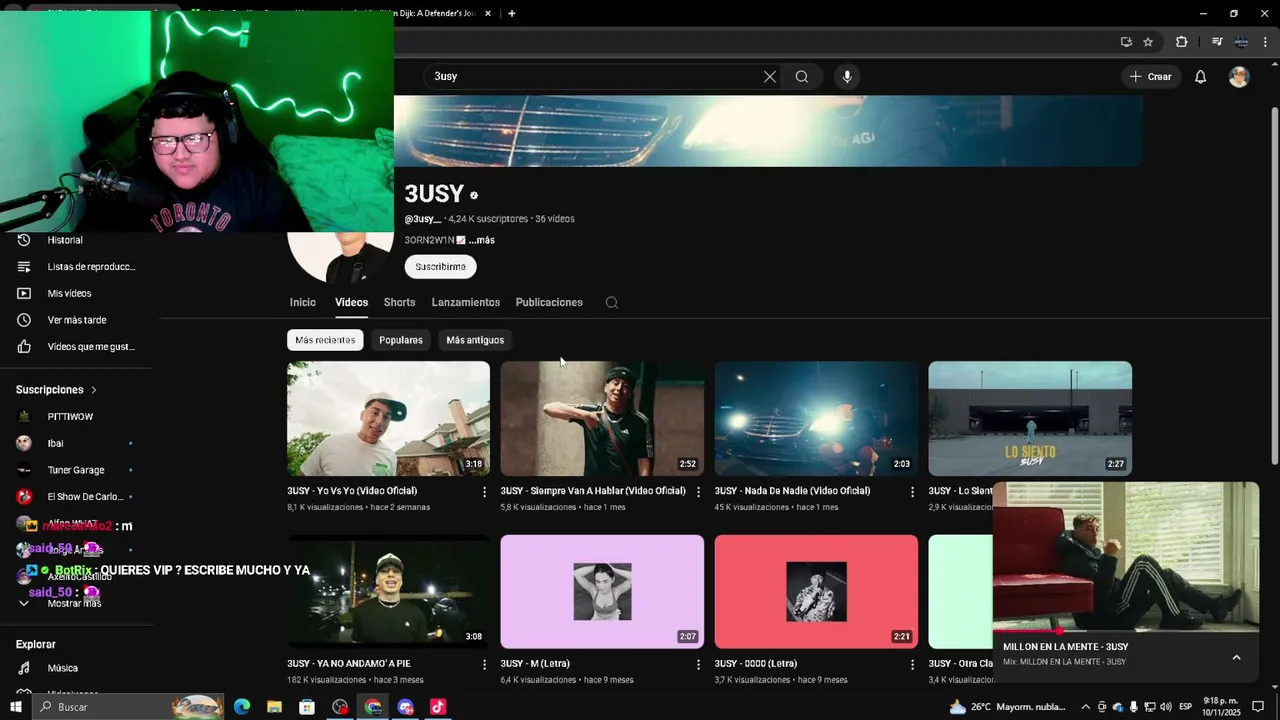Bookmark this page with star icon
The image size is (1280, 720).
pos(1148,42)
